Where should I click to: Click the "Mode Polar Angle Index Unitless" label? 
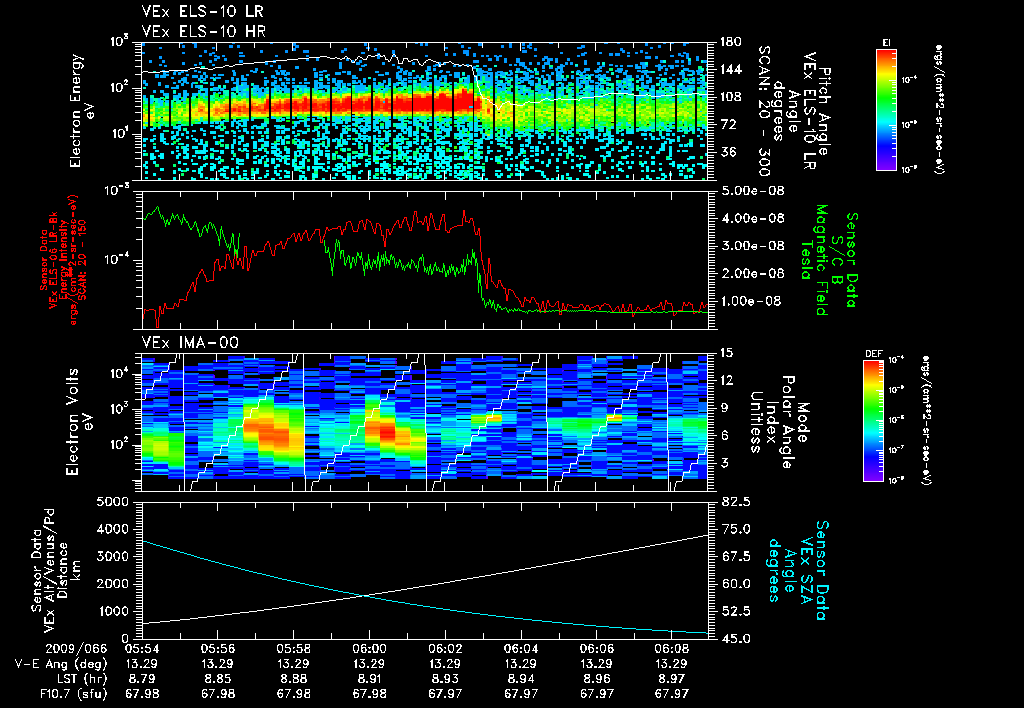tap(778, 421)
